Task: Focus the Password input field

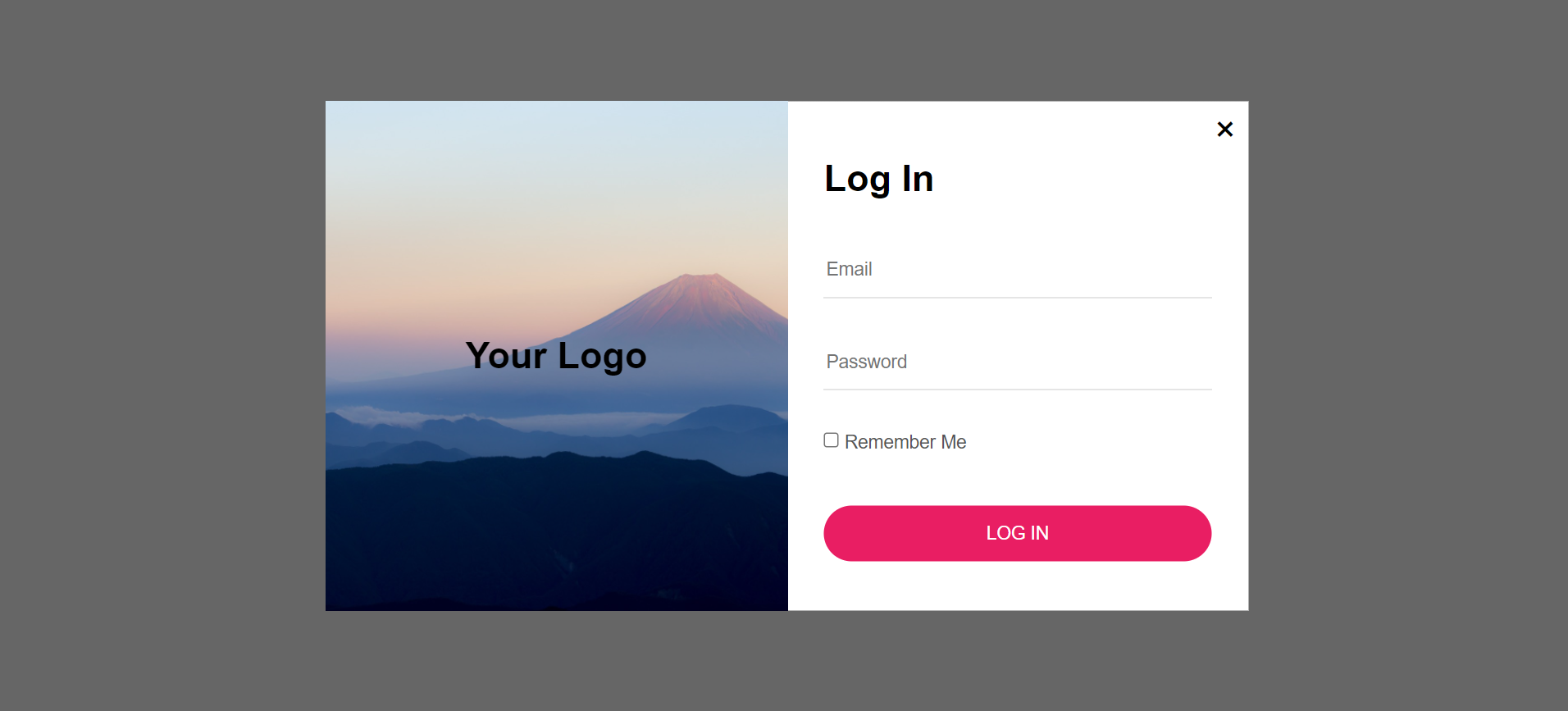Action: (1017, 362)
